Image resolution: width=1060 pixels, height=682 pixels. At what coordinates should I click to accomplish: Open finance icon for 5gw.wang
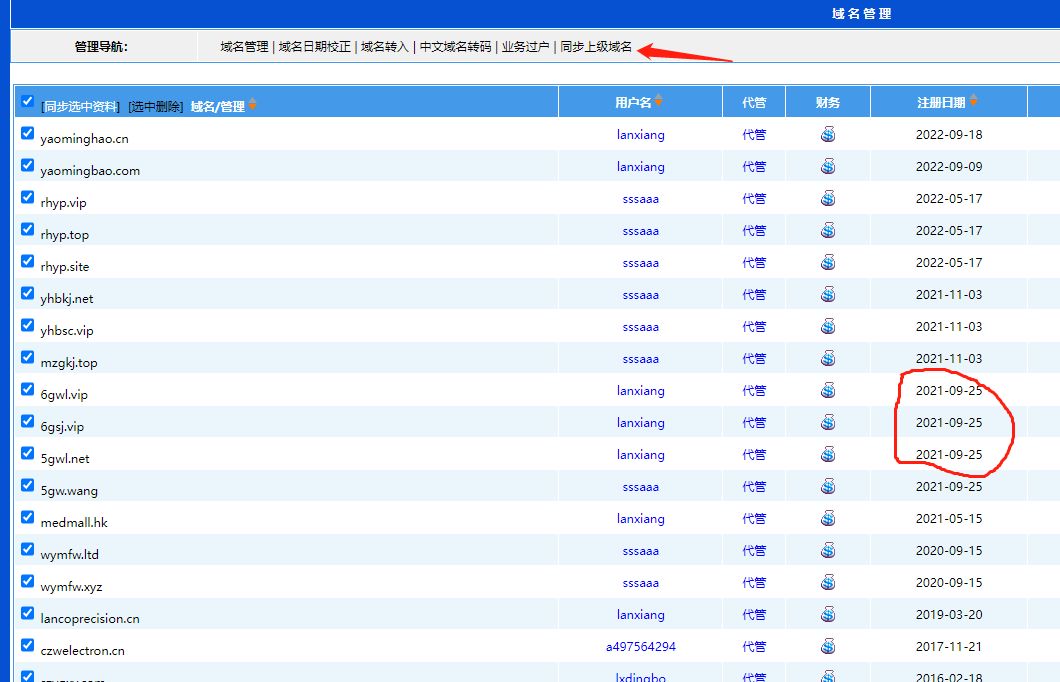click(x=828, y=486)
